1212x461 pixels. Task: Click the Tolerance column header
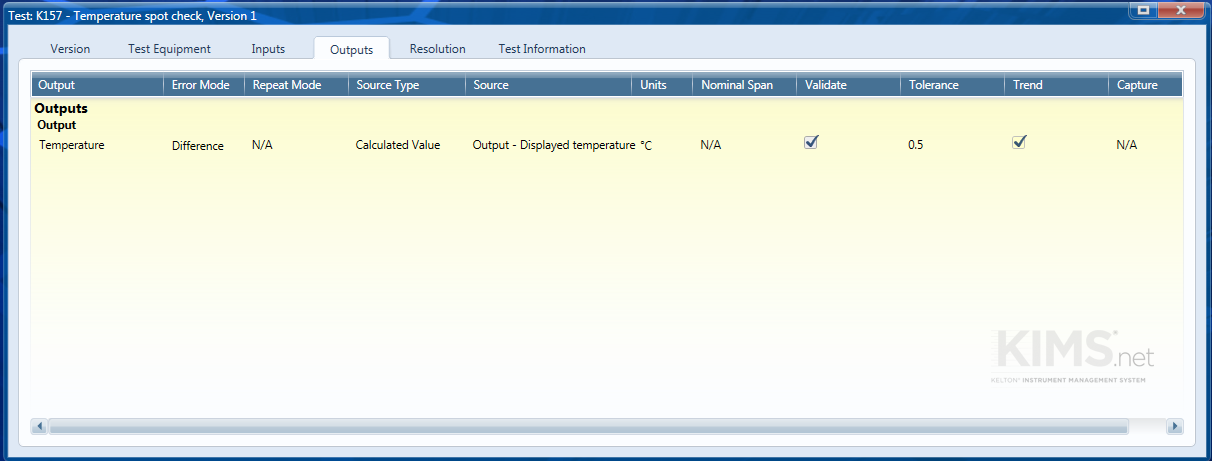953,85
